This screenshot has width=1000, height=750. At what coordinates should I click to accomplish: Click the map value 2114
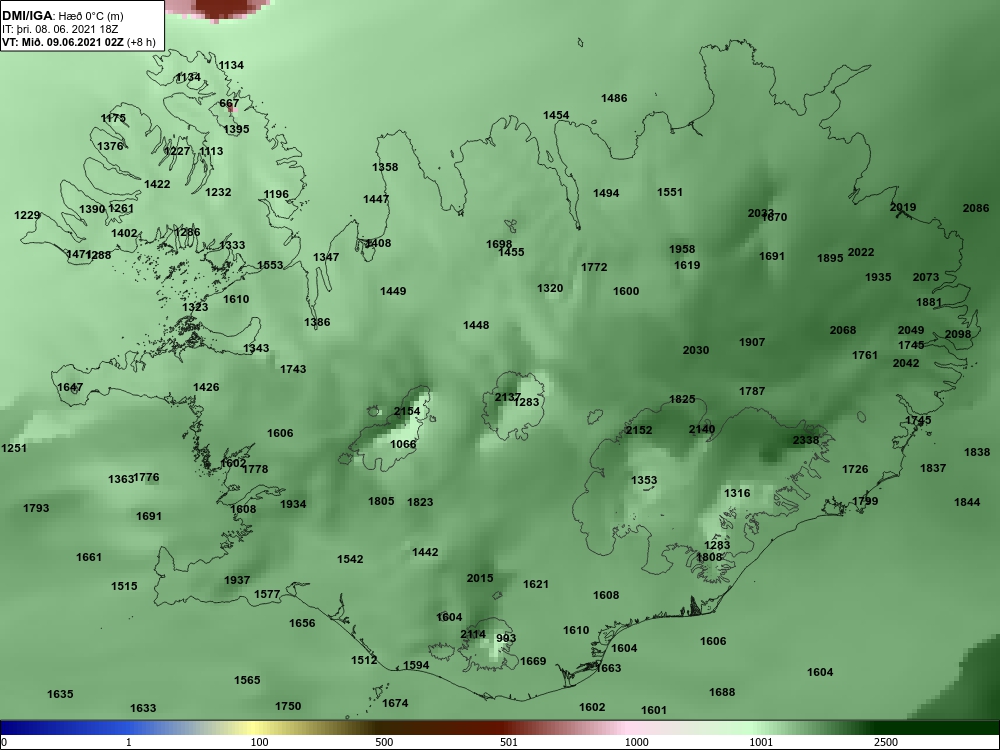click(473, 635)
